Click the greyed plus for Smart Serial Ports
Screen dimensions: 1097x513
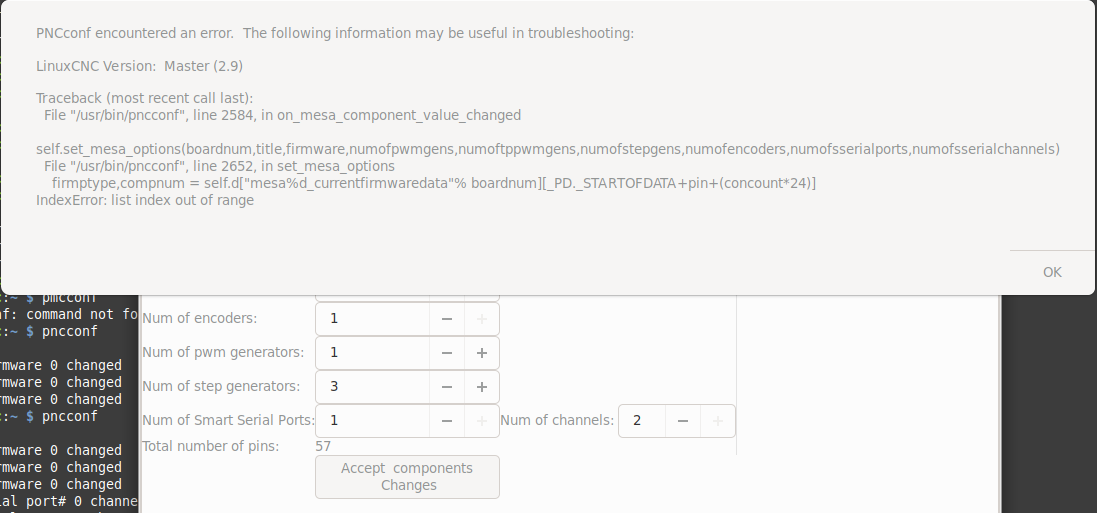click(x=481, y=421)
